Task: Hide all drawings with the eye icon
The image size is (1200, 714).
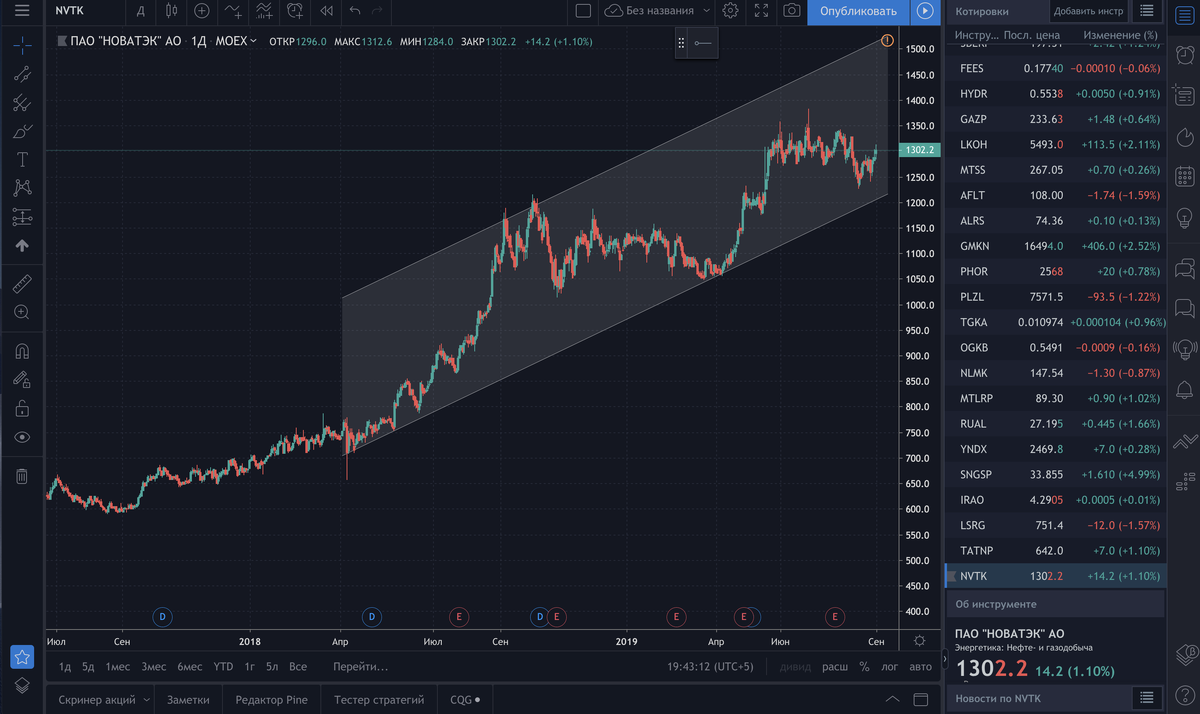Action: (x=22, y=437)
